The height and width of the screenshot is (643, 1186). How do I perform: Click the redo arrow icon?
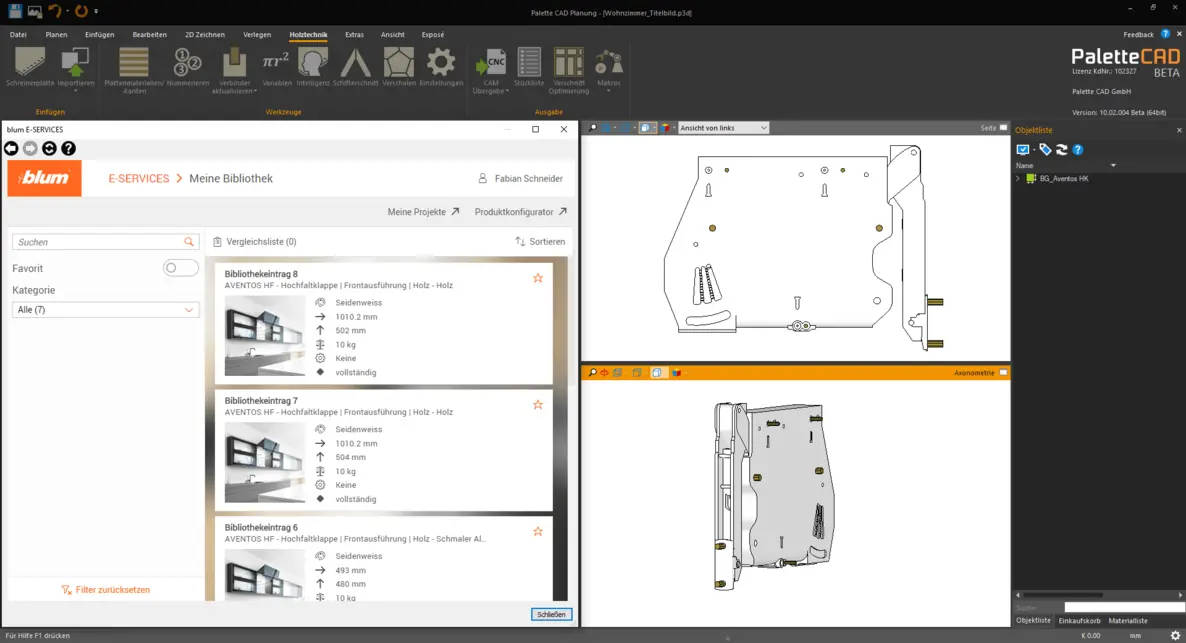[x=81, y=11]
